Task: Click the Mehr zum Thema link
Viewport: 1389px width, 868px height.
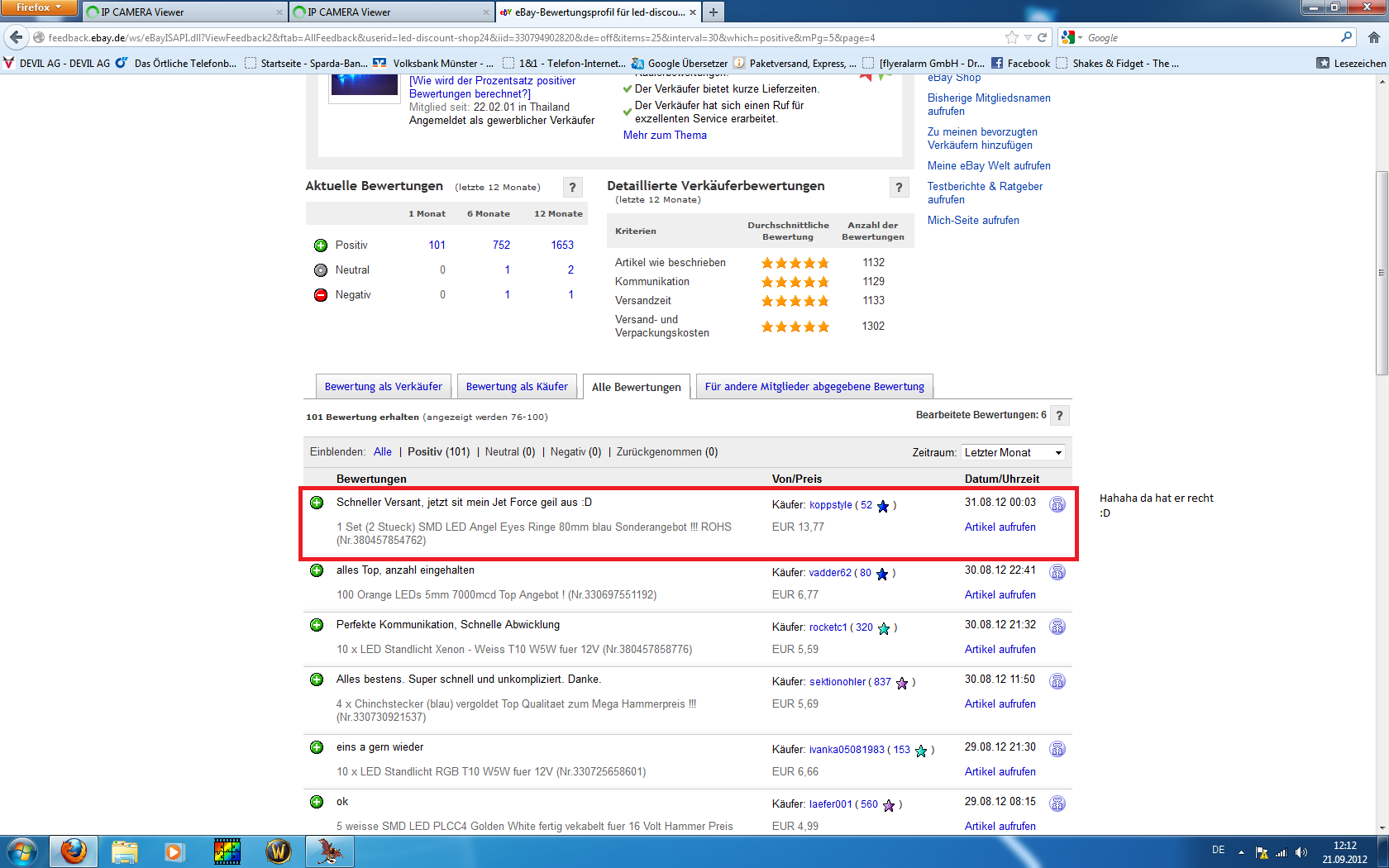Action: 665,136
